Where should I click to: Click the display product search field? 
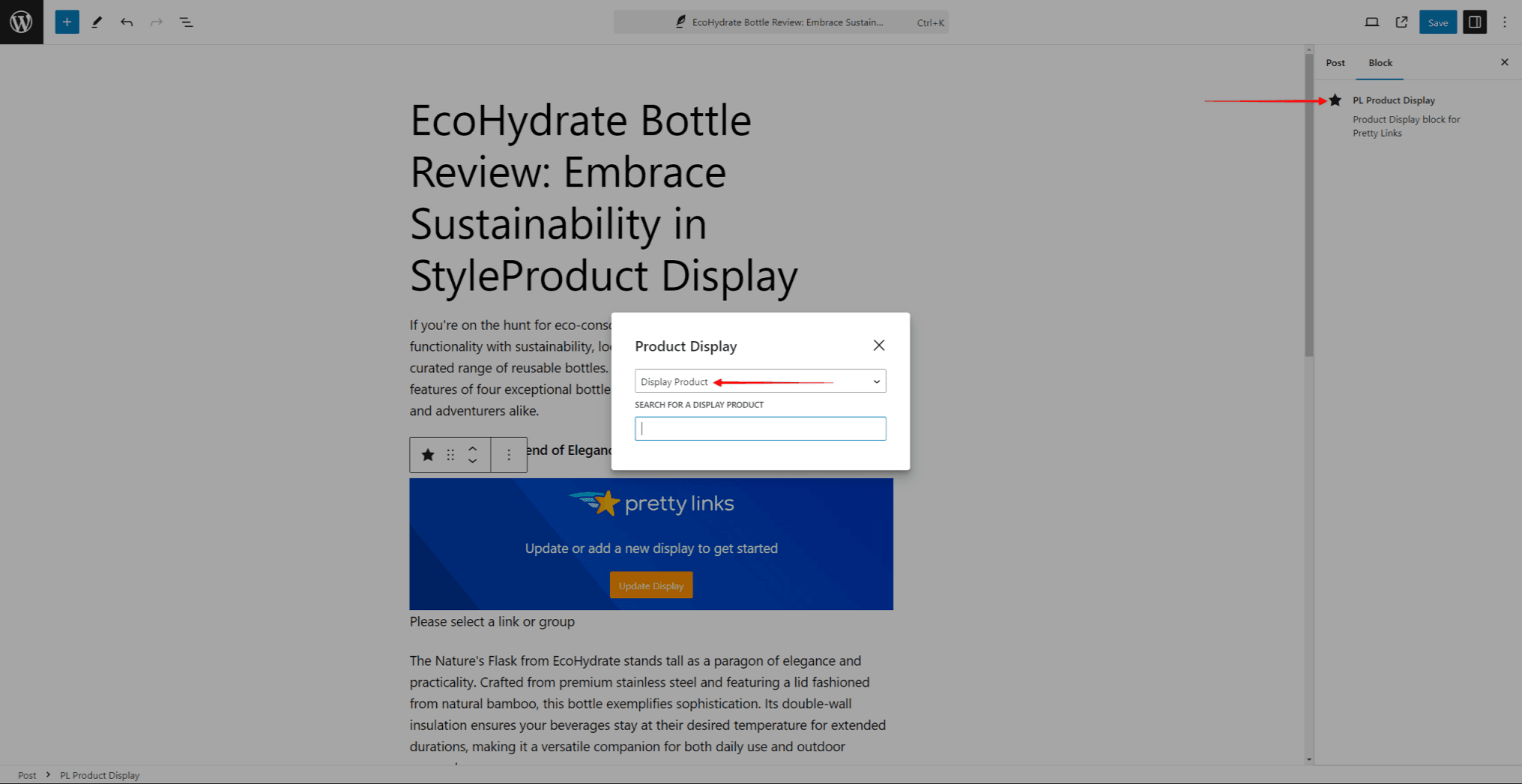(759, 428)
